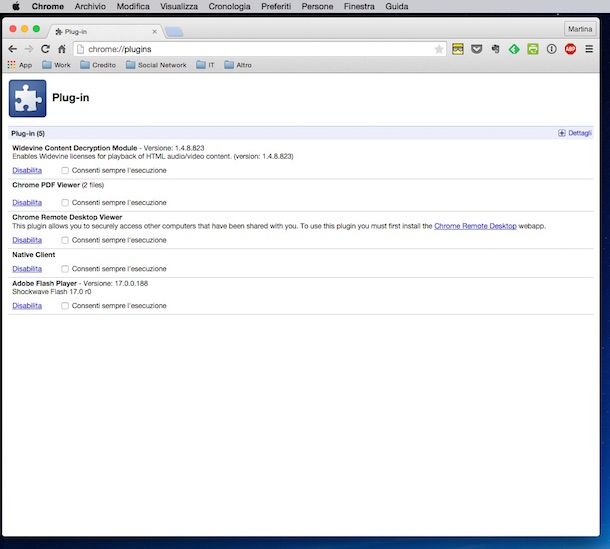Open the Archivio menu
The height and width of the screenshot is (549, 610).
click(x=90, y=6)
